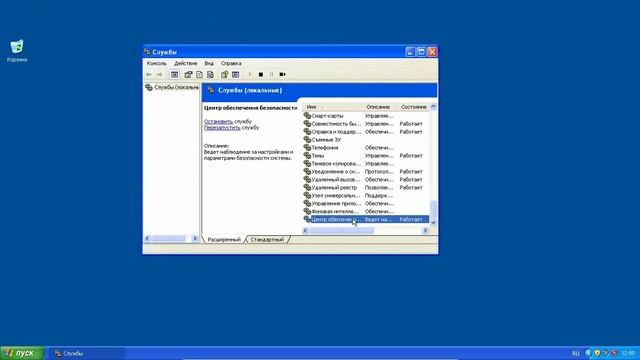Toggle the console tree show/hide toolbar icon
640x360 pixels.
(174, 74)
